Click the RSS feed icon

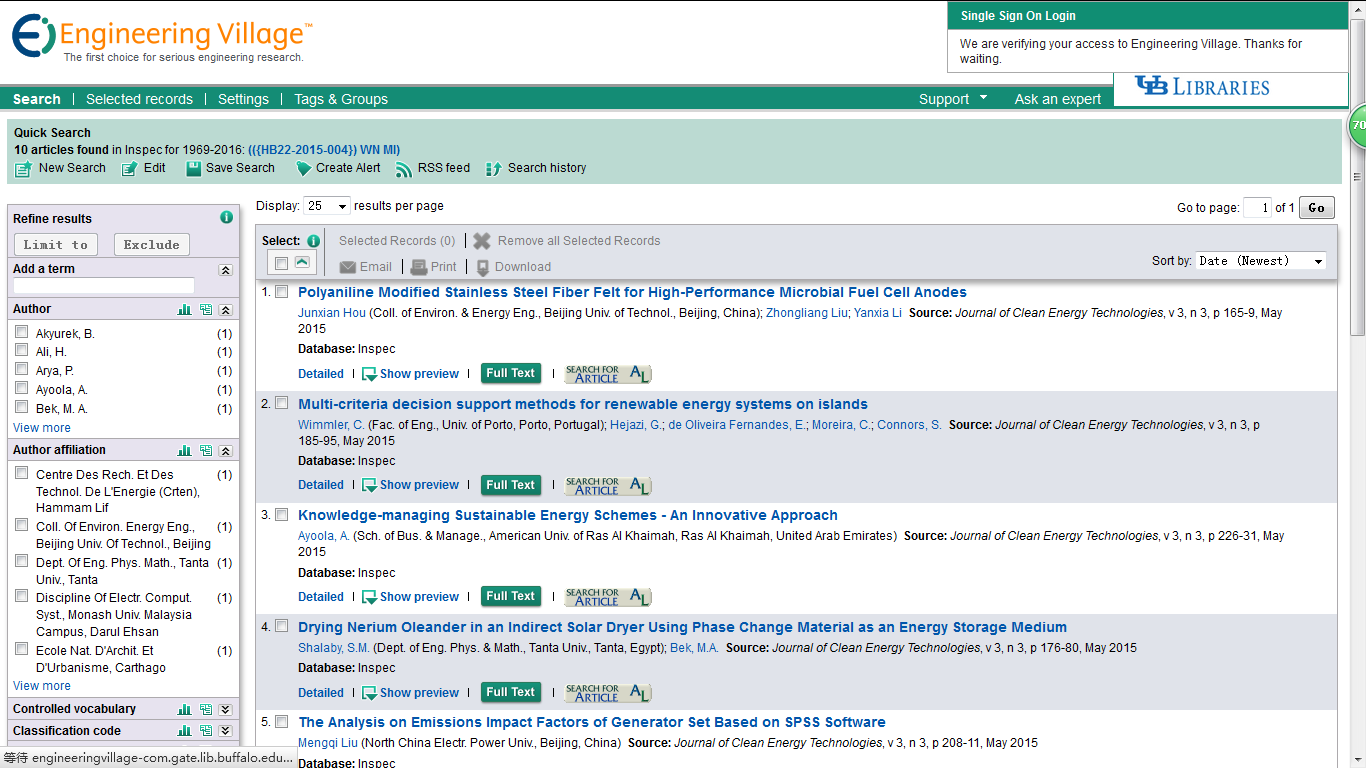click(x=403, y=169)
